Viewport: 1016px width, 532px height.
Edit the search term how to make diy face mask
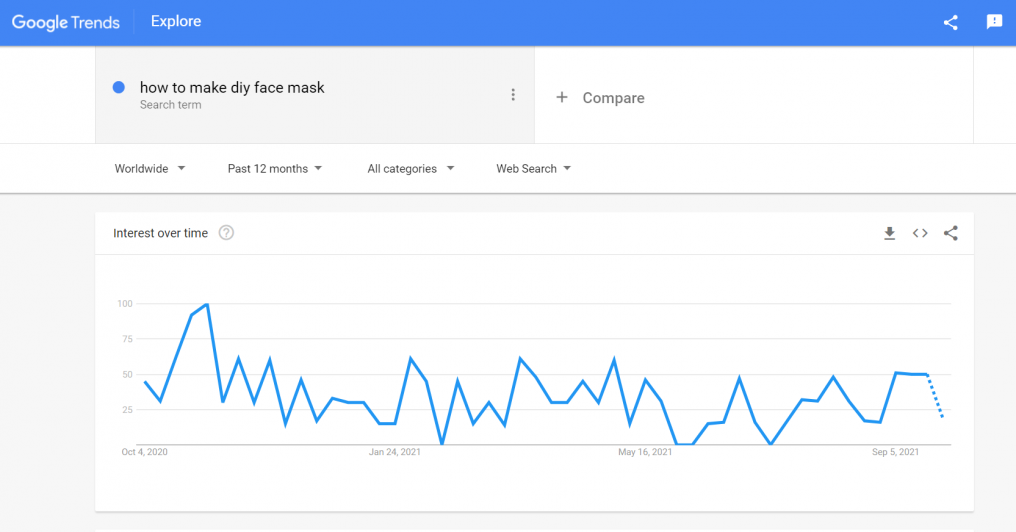click(x=232, y=87)
